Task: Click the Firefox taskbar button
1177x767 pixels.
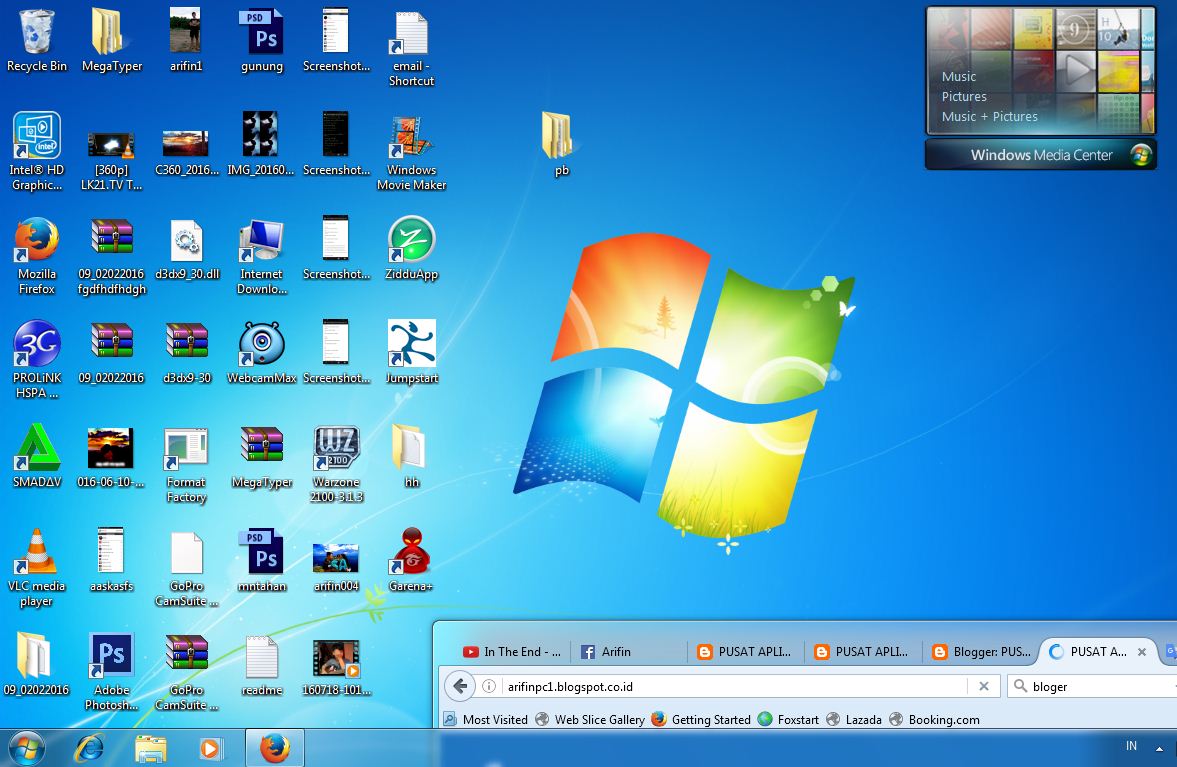Action: [275, 748]
